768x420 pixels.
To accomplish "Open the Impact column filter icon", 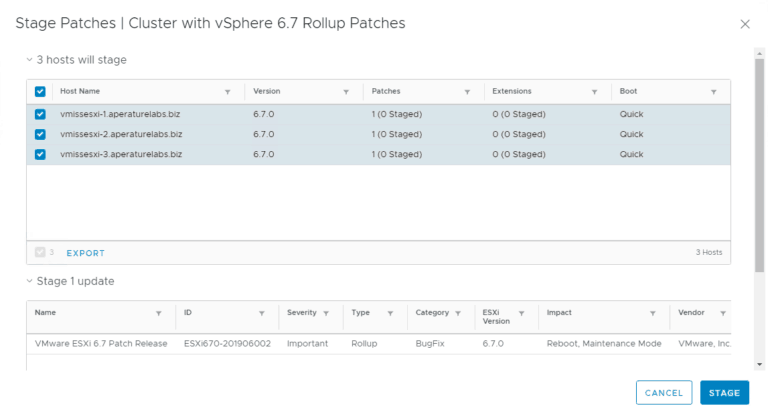I will 652,313.
